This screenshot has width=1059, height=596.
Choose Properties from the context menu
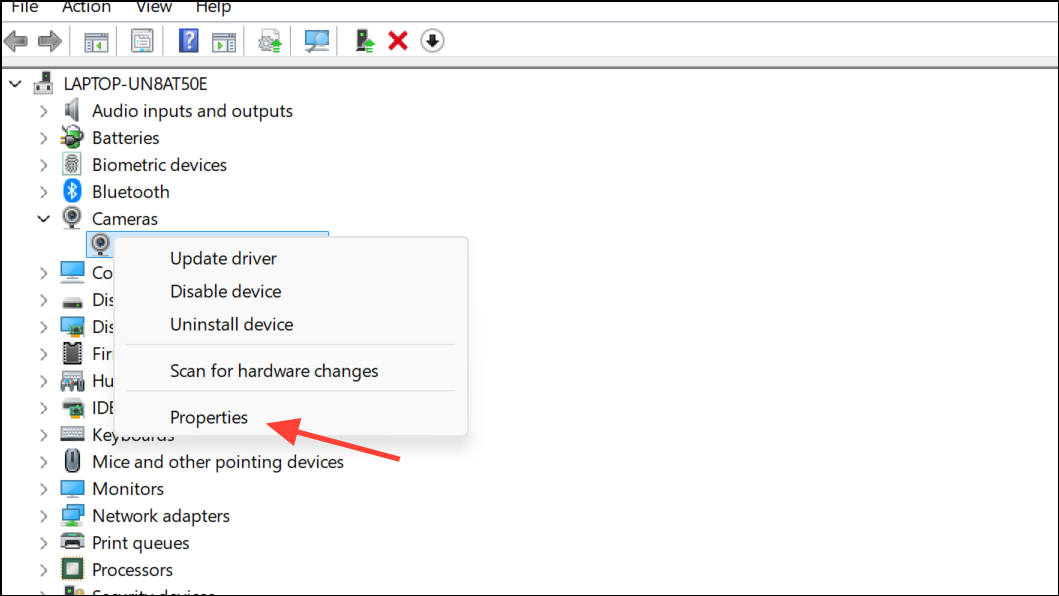pos(209,418)
